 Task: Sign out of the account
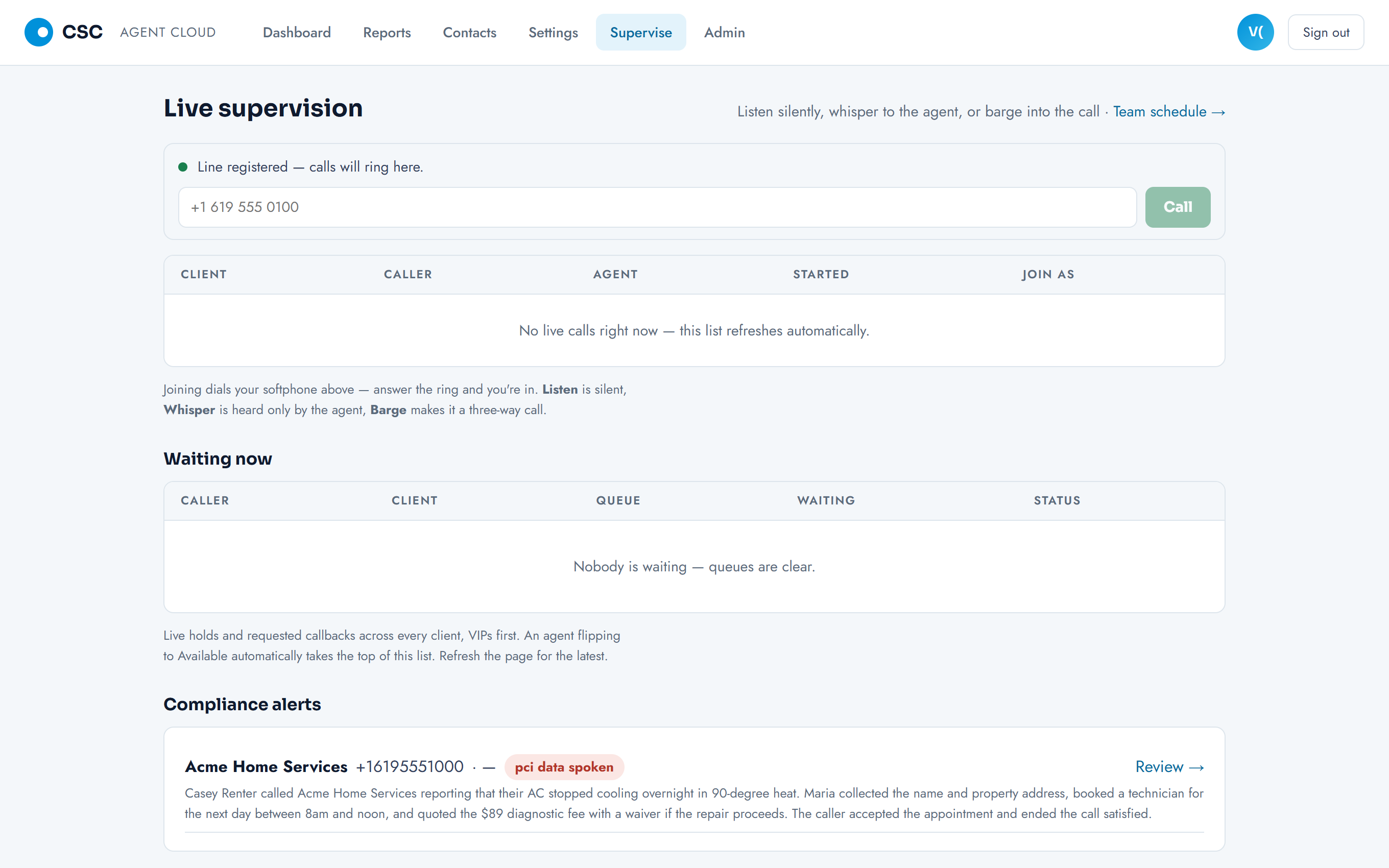[1325, 32]
